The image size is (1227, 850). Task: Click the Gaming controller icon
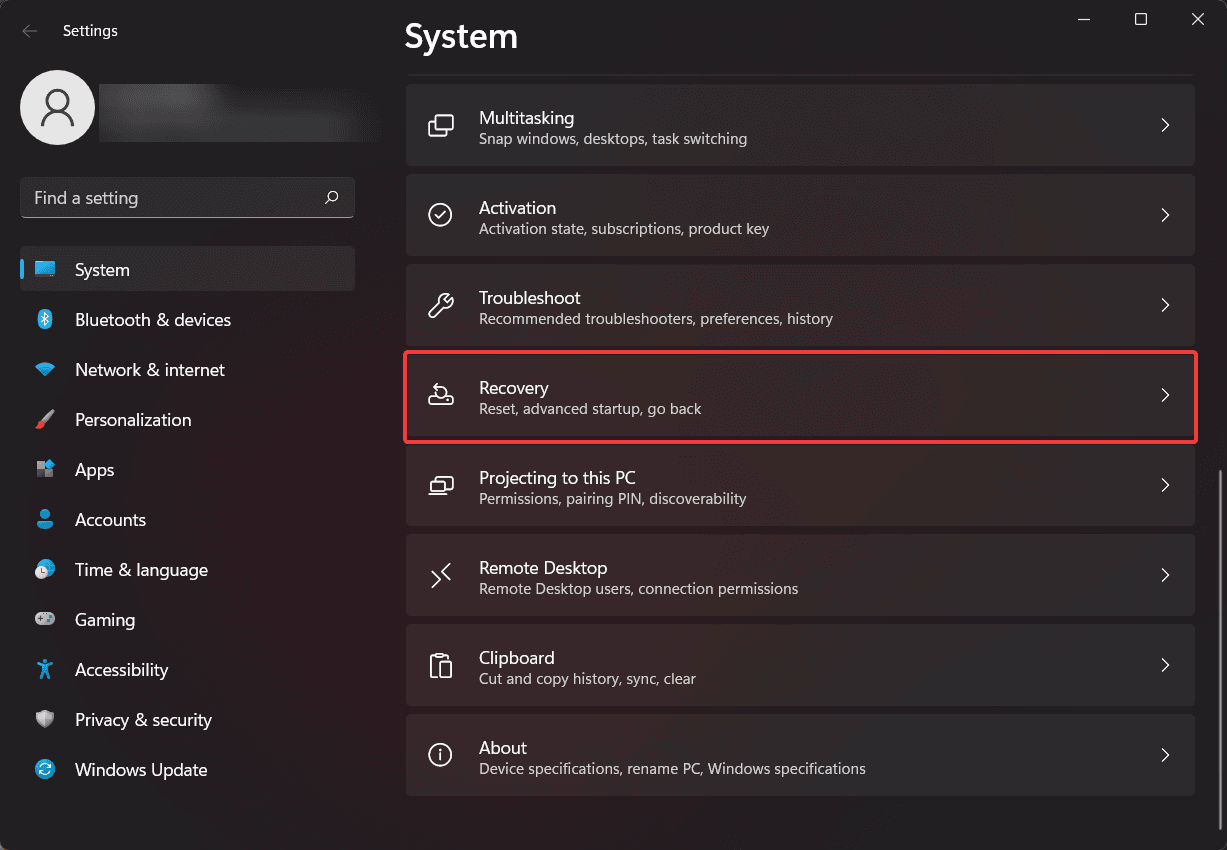pyautogui.click(x=45, y=620)
